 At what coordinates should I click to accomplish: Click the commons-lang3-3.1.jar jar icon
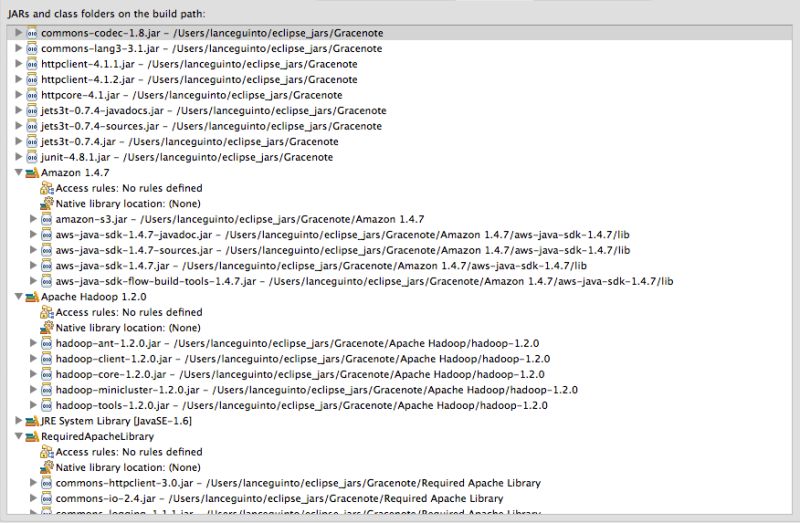(x=32, y=48)
